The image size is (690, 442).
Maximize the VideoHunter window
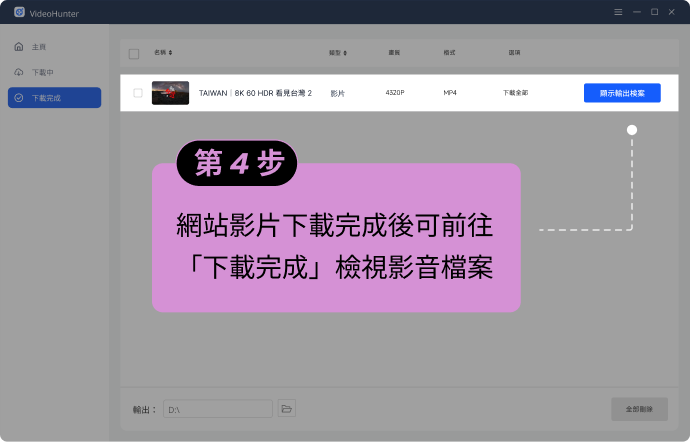(x=654, y=12)
